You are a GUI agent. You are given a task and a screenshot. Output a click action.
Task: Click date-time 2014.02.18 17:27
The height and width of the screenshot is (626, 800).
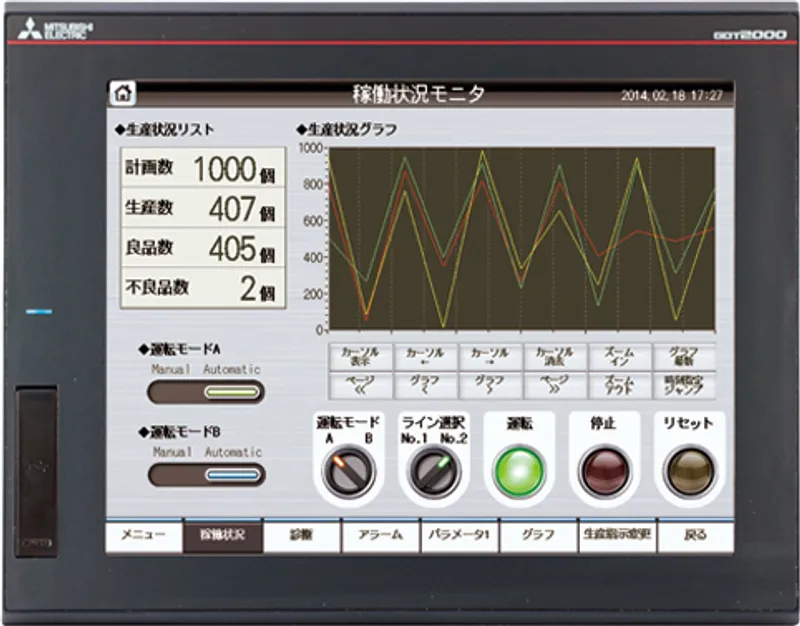click(671, 95)
